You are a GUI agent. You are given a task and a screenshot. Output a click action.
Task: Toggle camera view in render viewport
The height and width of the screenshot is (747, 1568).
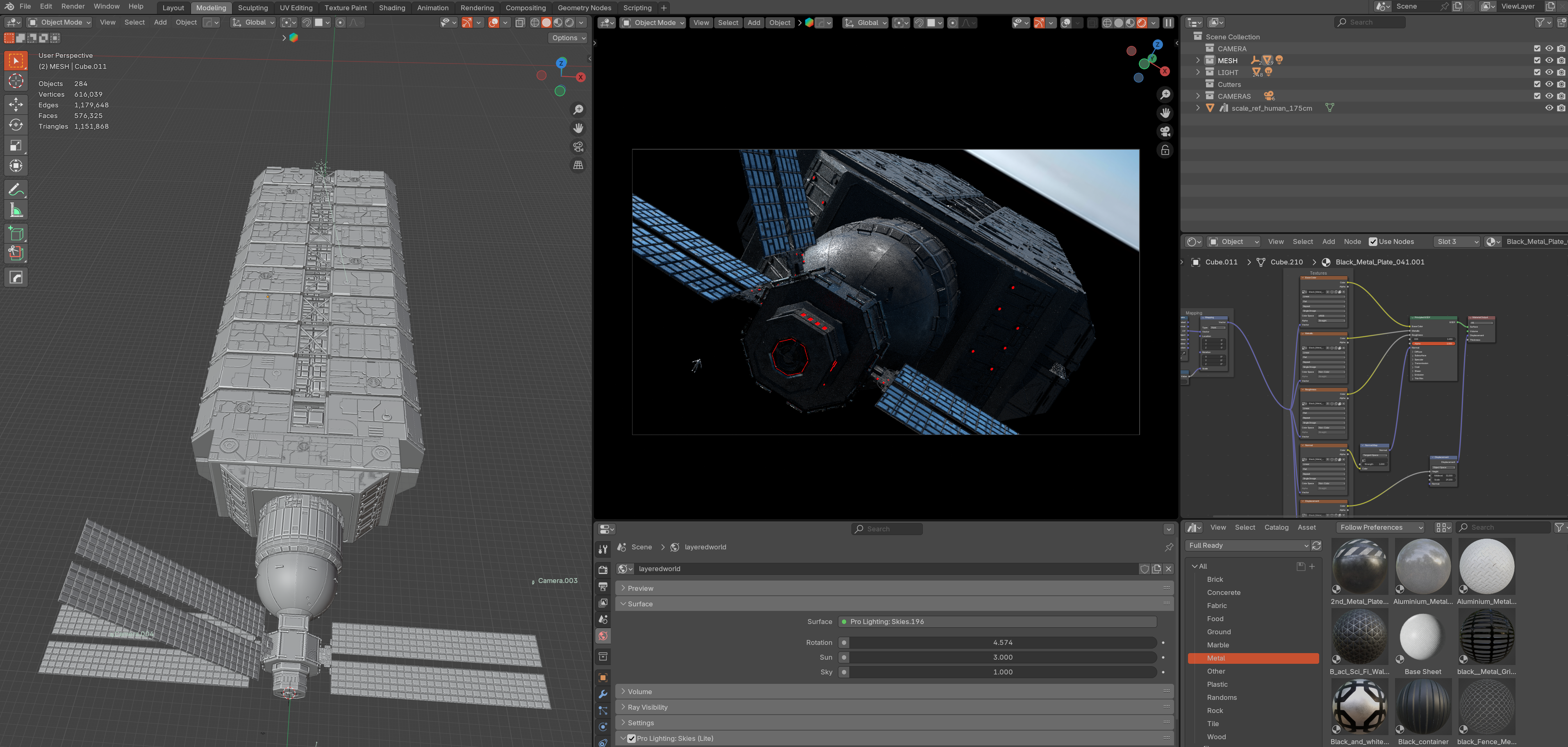coord(1165,132)
